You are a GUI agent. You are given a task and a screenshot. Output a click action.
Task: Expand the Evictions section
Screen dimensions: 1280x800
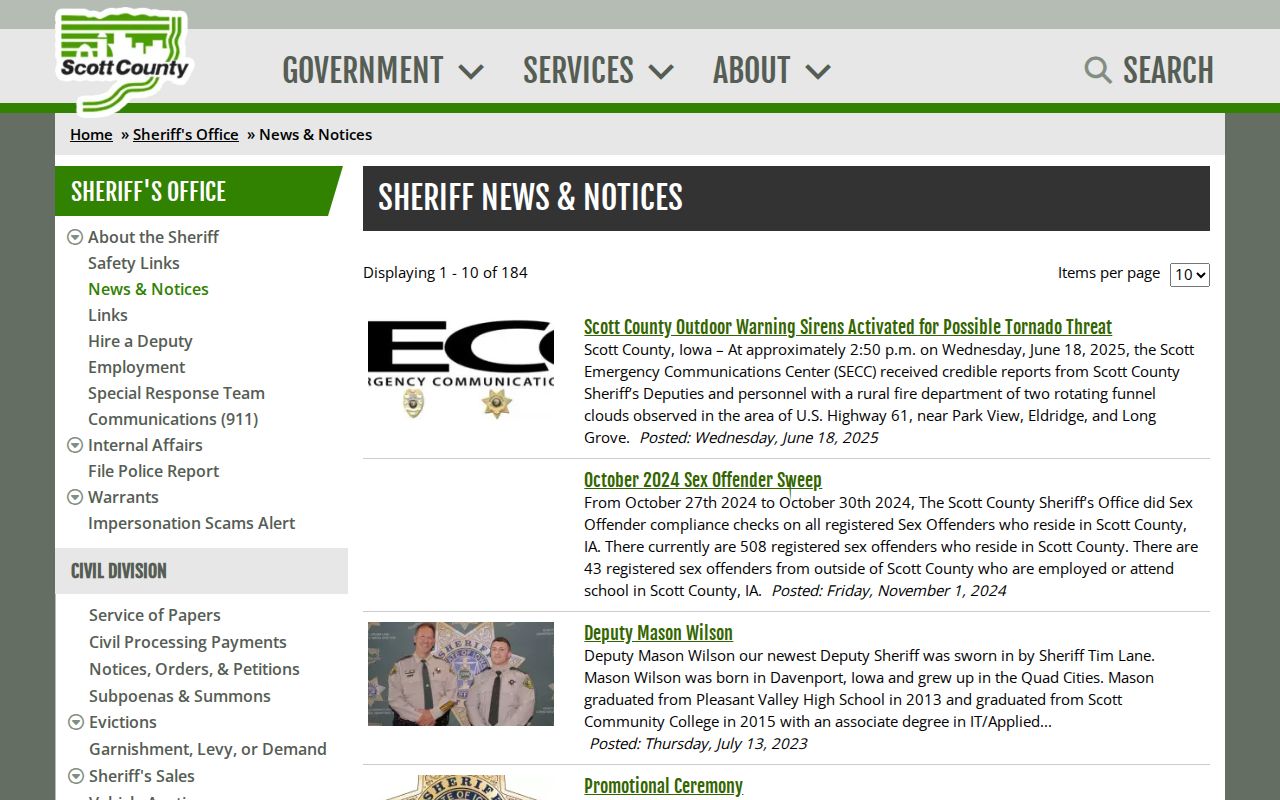pyautogui.click(x=76, y=722)
